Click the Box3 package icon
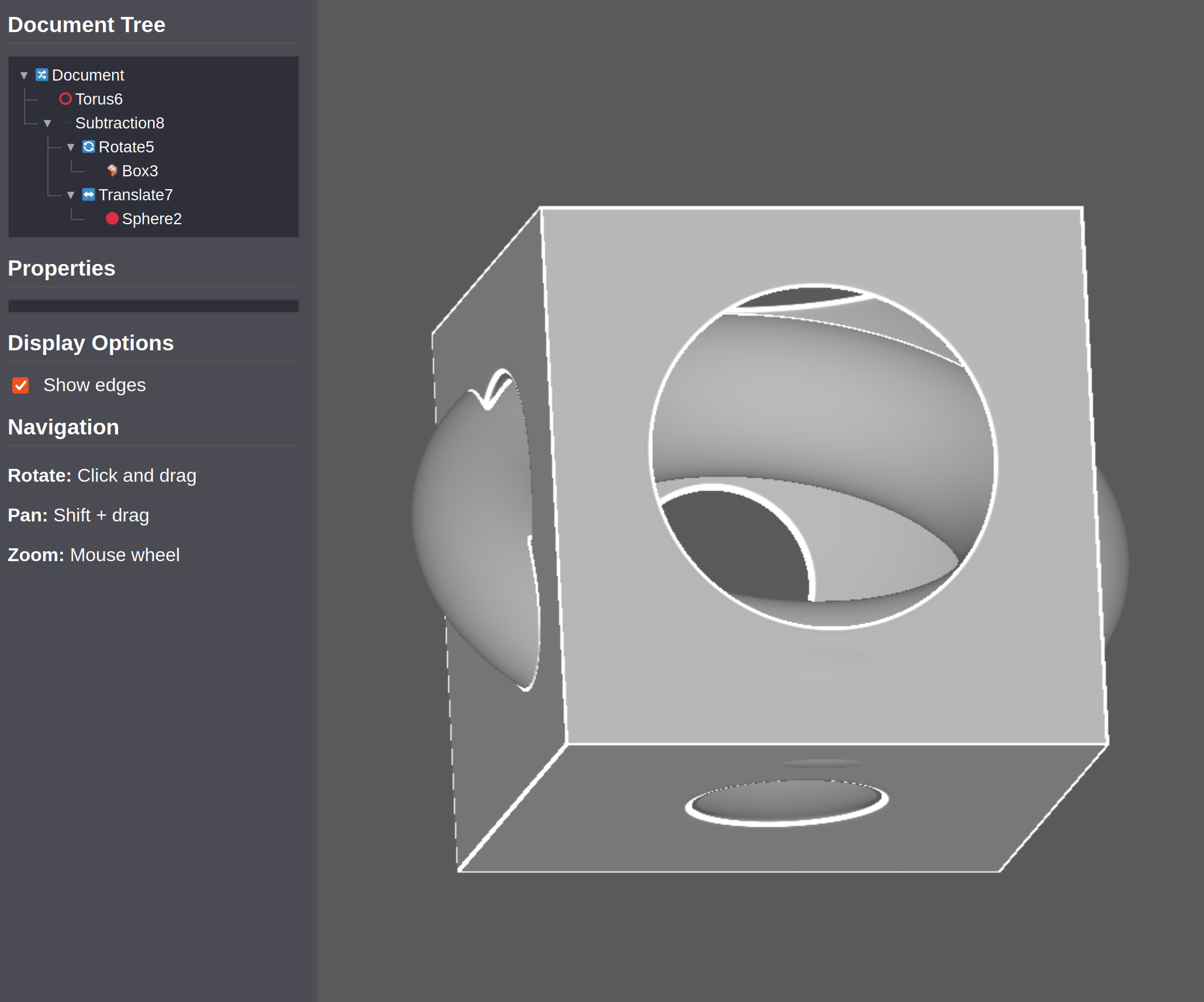Image resolution: width=1204 pixels, height=1002 pixels. pos(112,171)
